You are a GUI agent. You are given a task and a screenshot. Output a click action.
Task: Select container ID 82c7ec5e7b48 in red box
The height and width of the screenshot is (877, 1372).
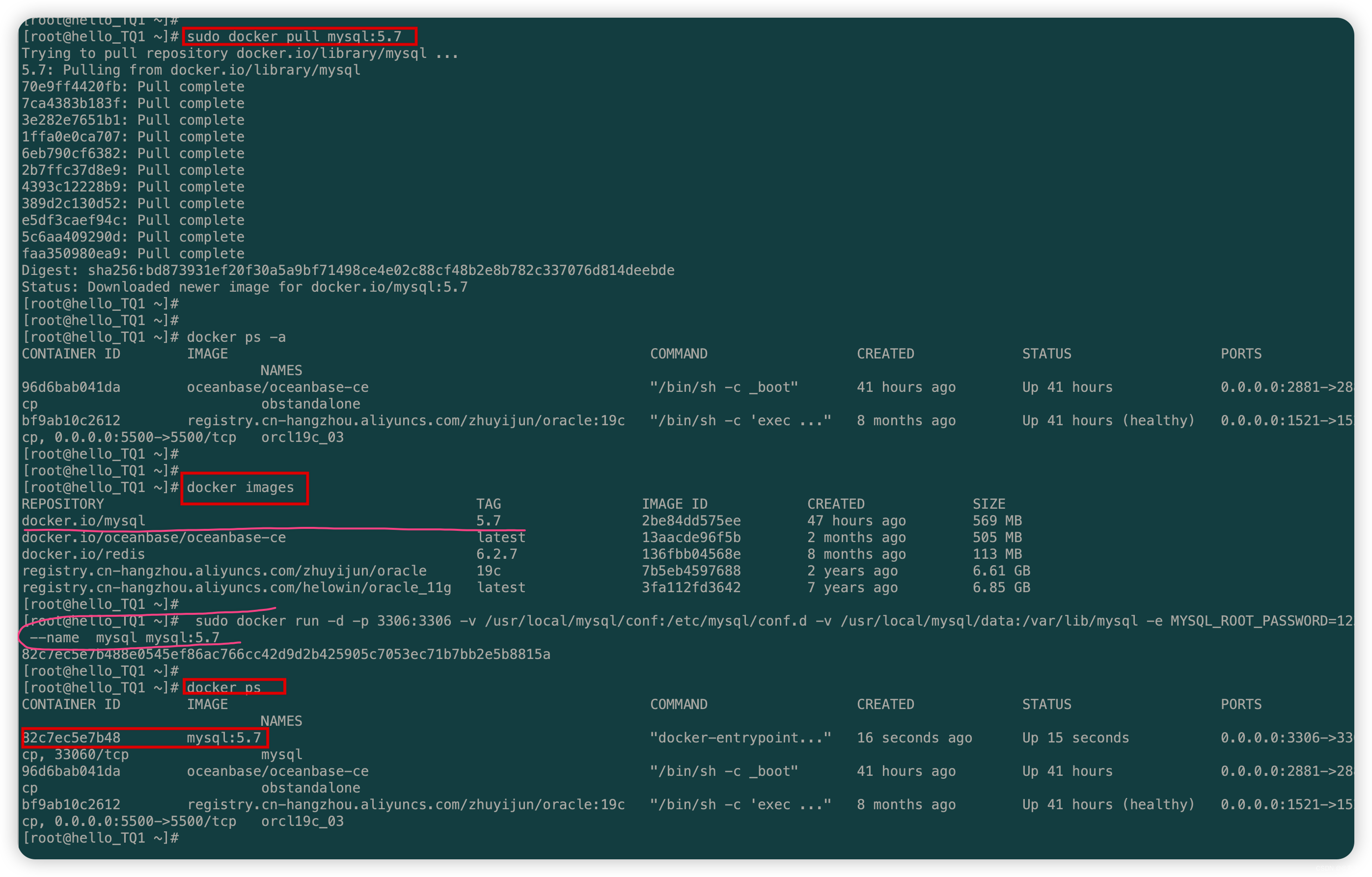[x=71, y=738]
